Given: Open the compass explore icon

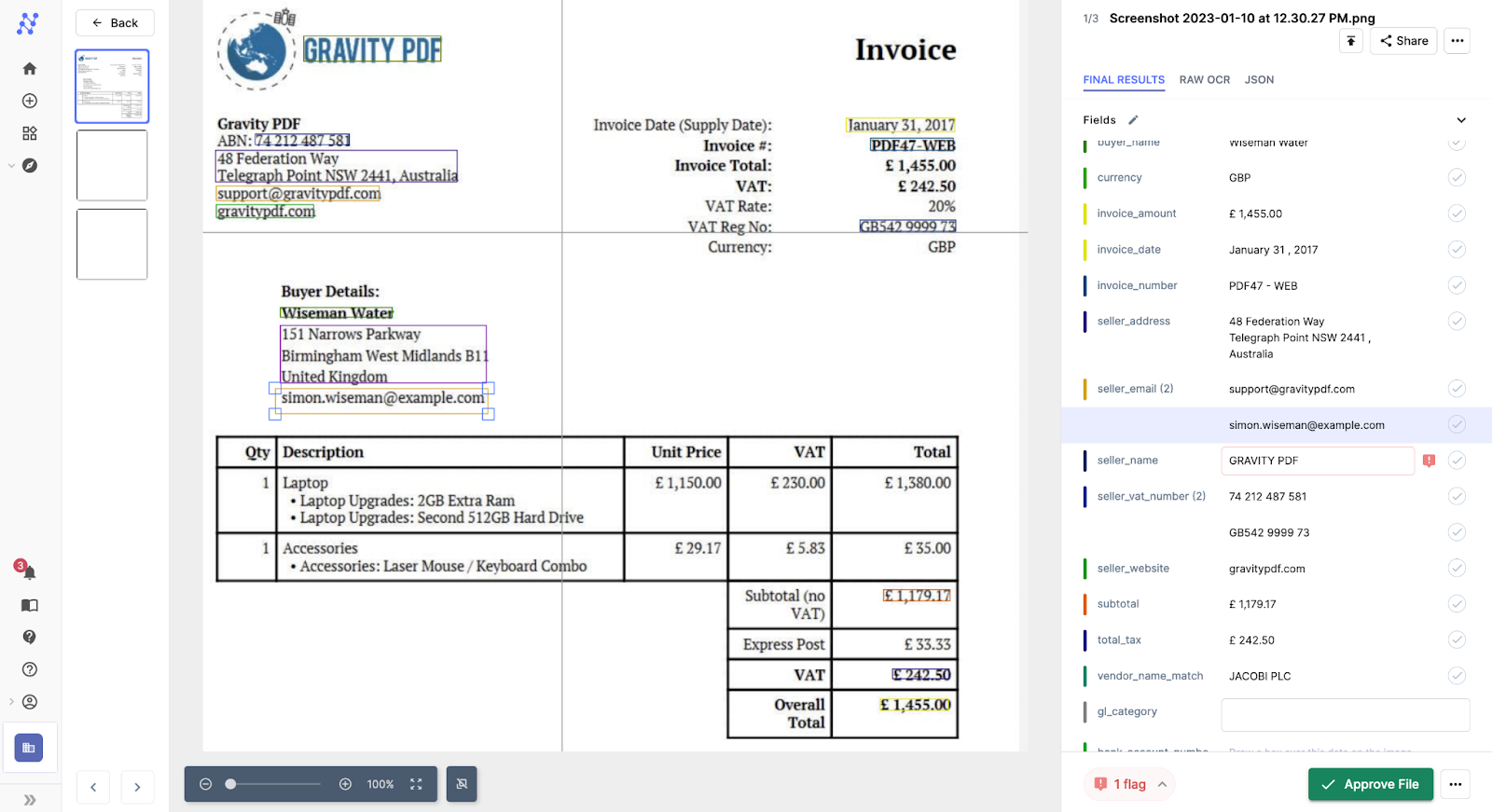Looking at the screenshot, I should click(30, 166).
